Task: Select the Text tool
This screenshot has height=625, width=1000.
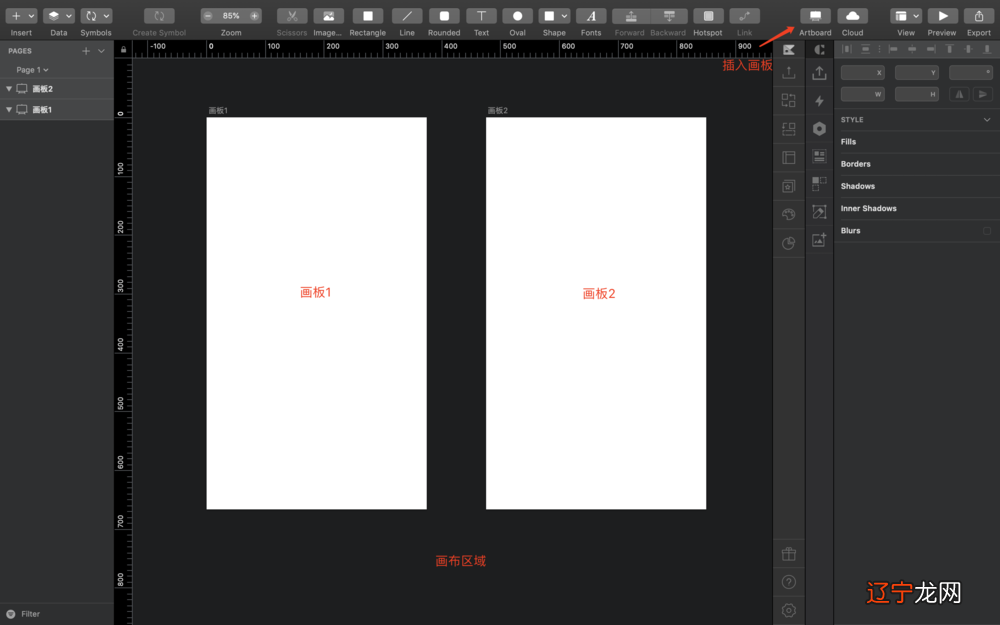Action: coord(481,16)
